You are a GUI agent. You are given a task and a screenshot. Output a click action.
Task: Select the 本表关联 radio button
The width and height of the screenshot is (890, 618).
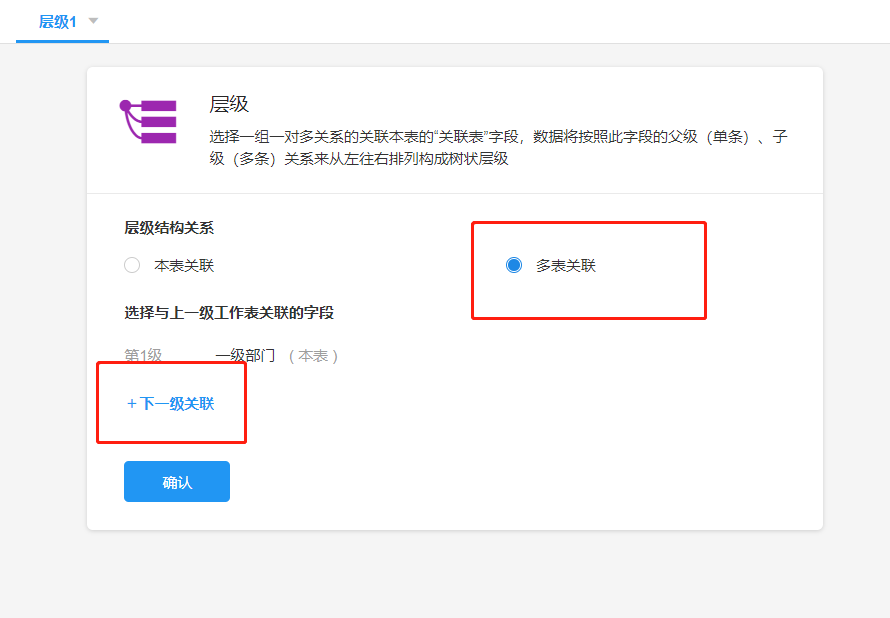point(132,266)
